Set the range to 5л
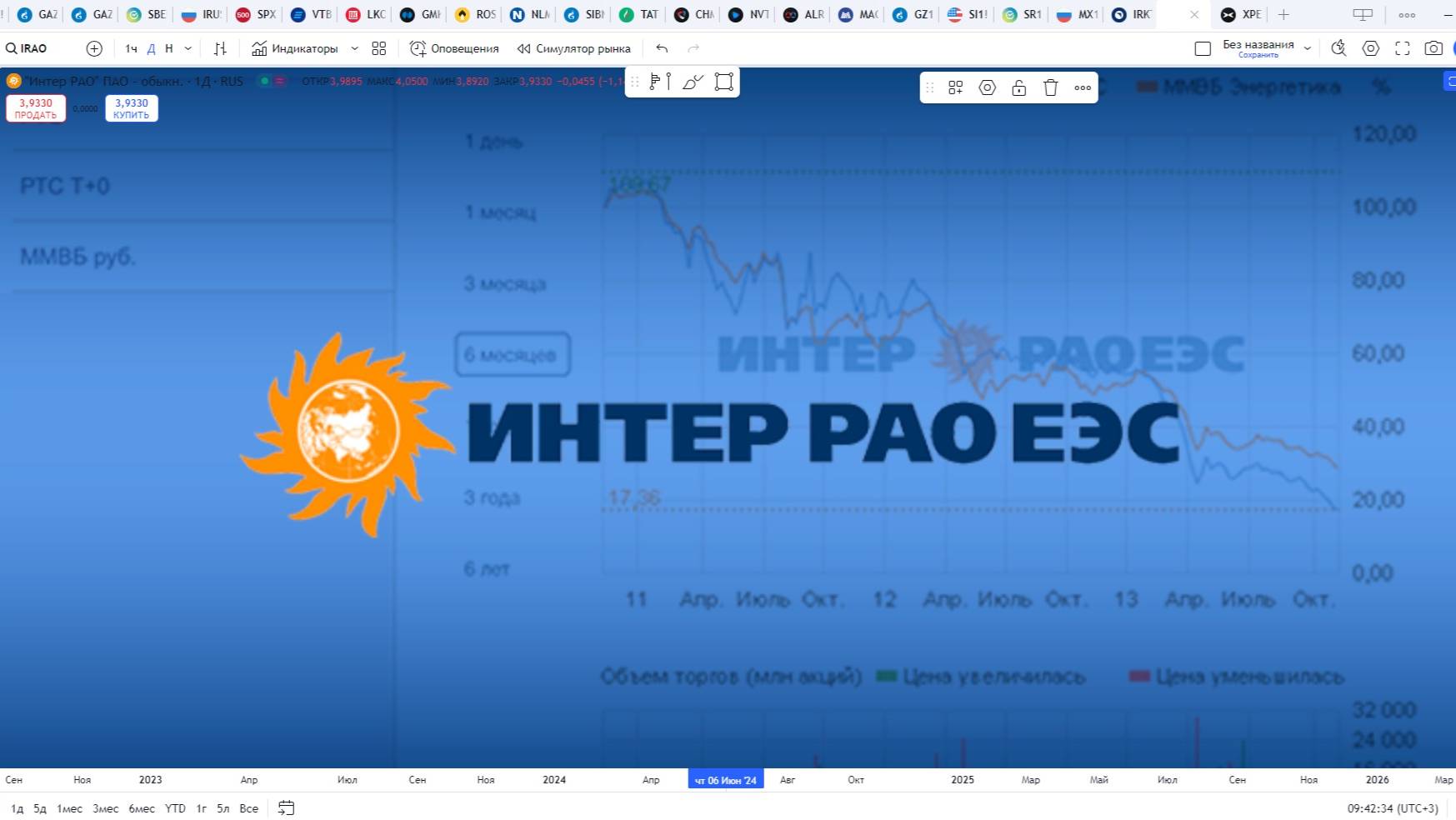This screenshot has width=1456, height=820. pyautogui.click(x=223, y=808)
